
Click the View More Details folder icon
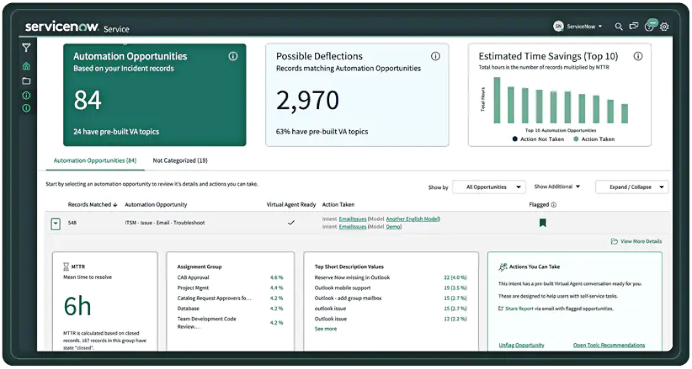coord(614,241)
